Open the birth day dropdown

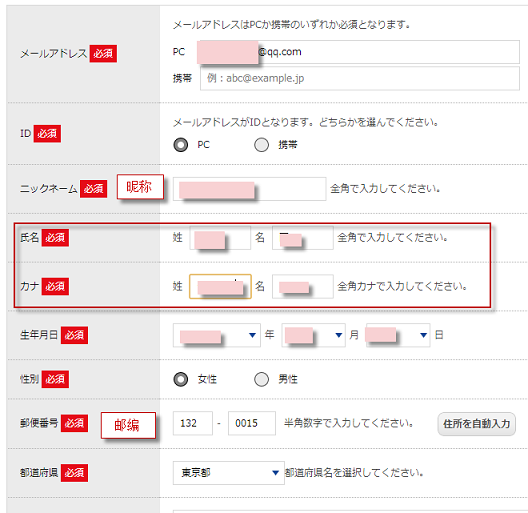[398, 335]
